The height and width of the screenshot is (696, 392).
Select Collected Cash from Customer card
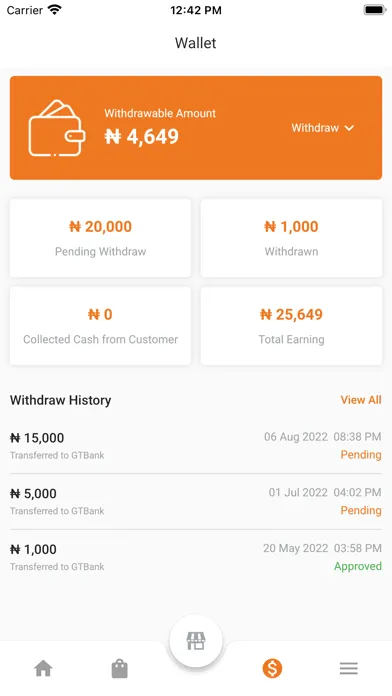point(100,326)
